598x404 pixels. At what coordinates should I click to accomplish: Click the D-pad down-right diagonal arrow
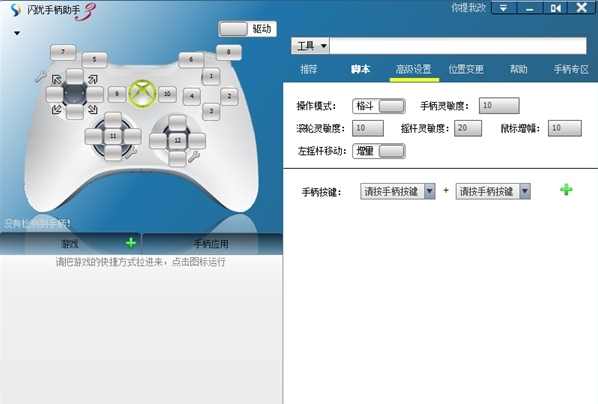[93, 110]
